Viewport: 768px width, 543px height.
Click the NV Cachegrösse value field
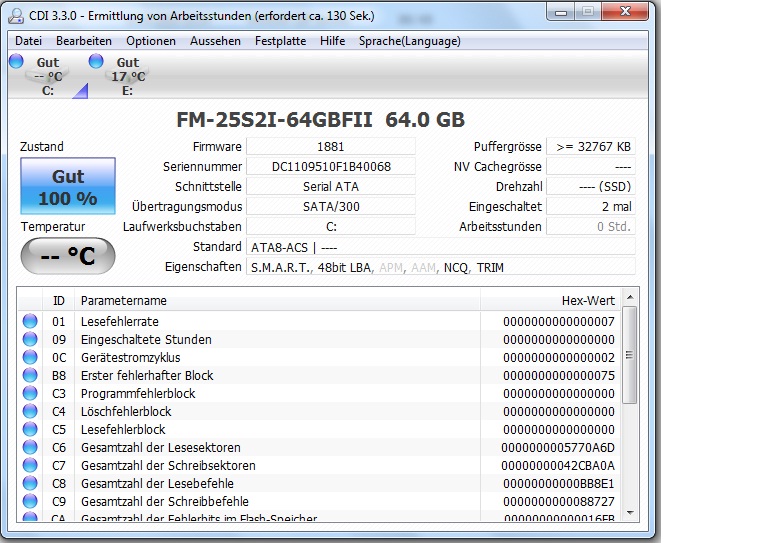coord(591,166)
